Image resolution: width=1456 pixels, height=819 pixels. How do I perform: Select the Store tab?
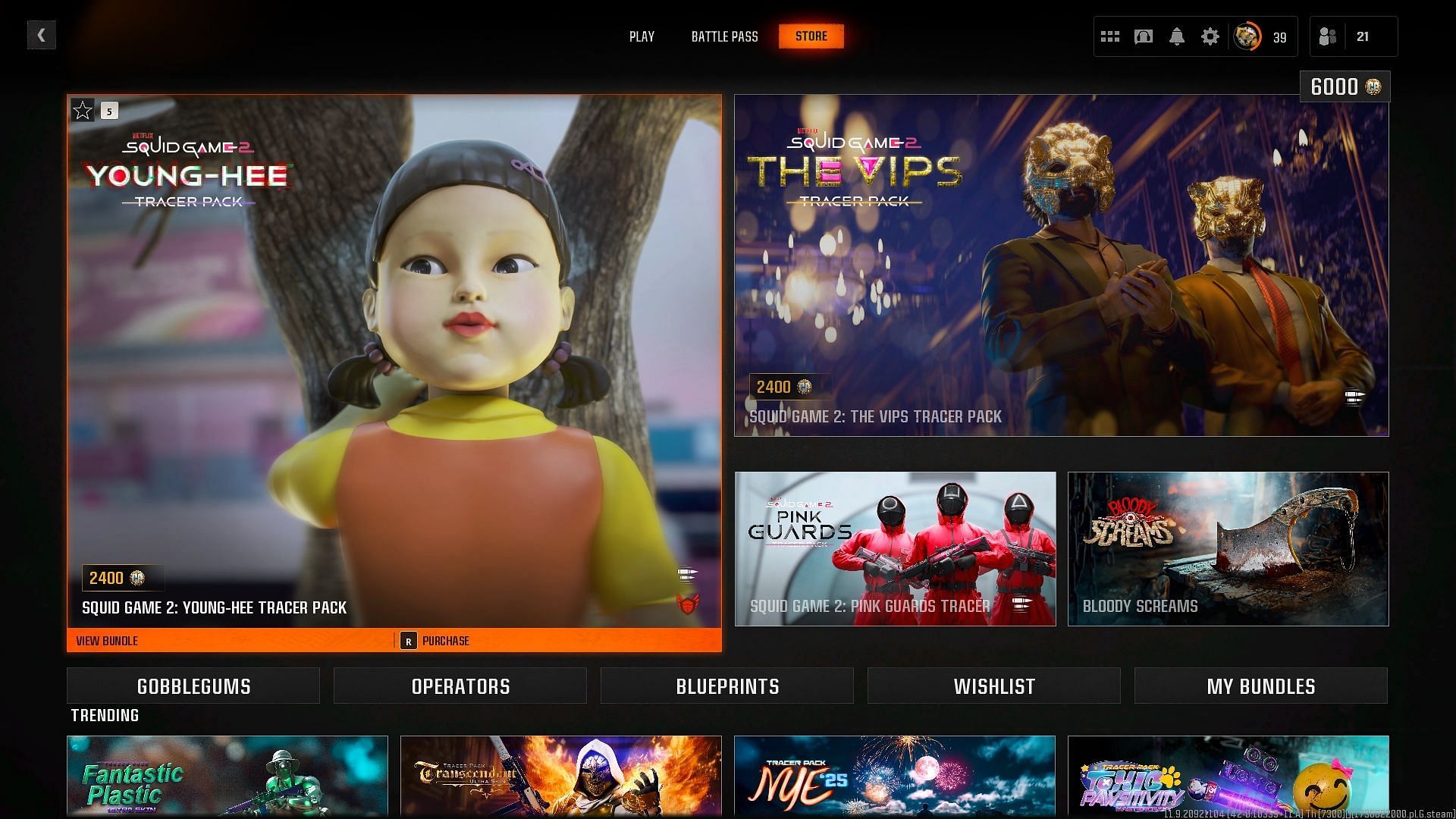[x=811, y=36]
